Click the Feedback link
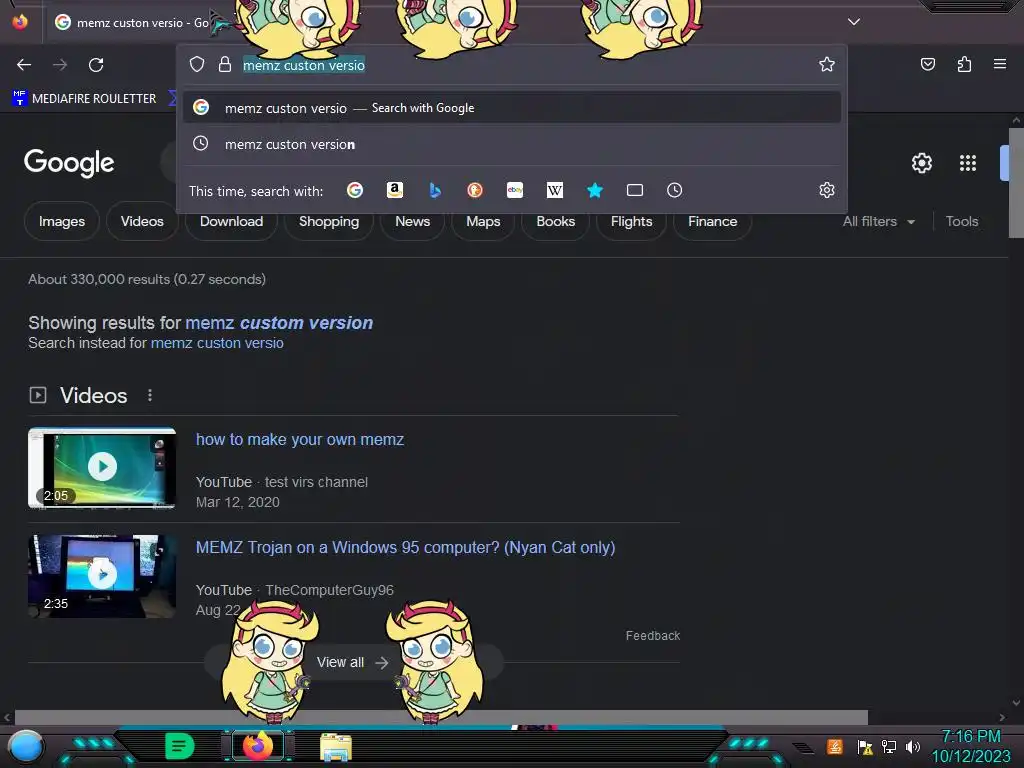 click(x=652, y=635)
